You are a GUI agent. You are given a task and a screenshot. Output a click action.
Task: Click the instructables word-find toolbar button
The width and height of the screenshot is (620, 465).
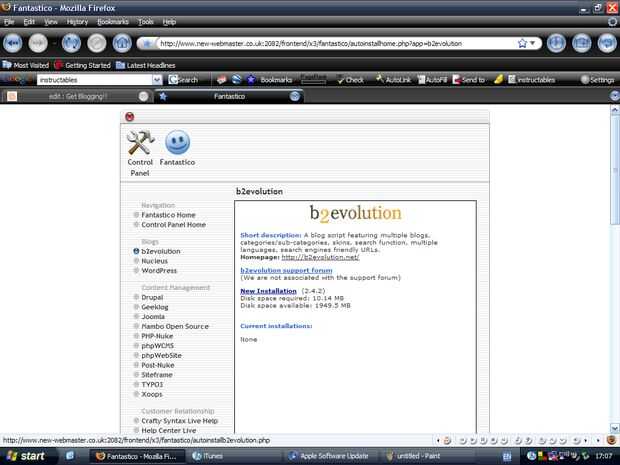coord(531,80)
